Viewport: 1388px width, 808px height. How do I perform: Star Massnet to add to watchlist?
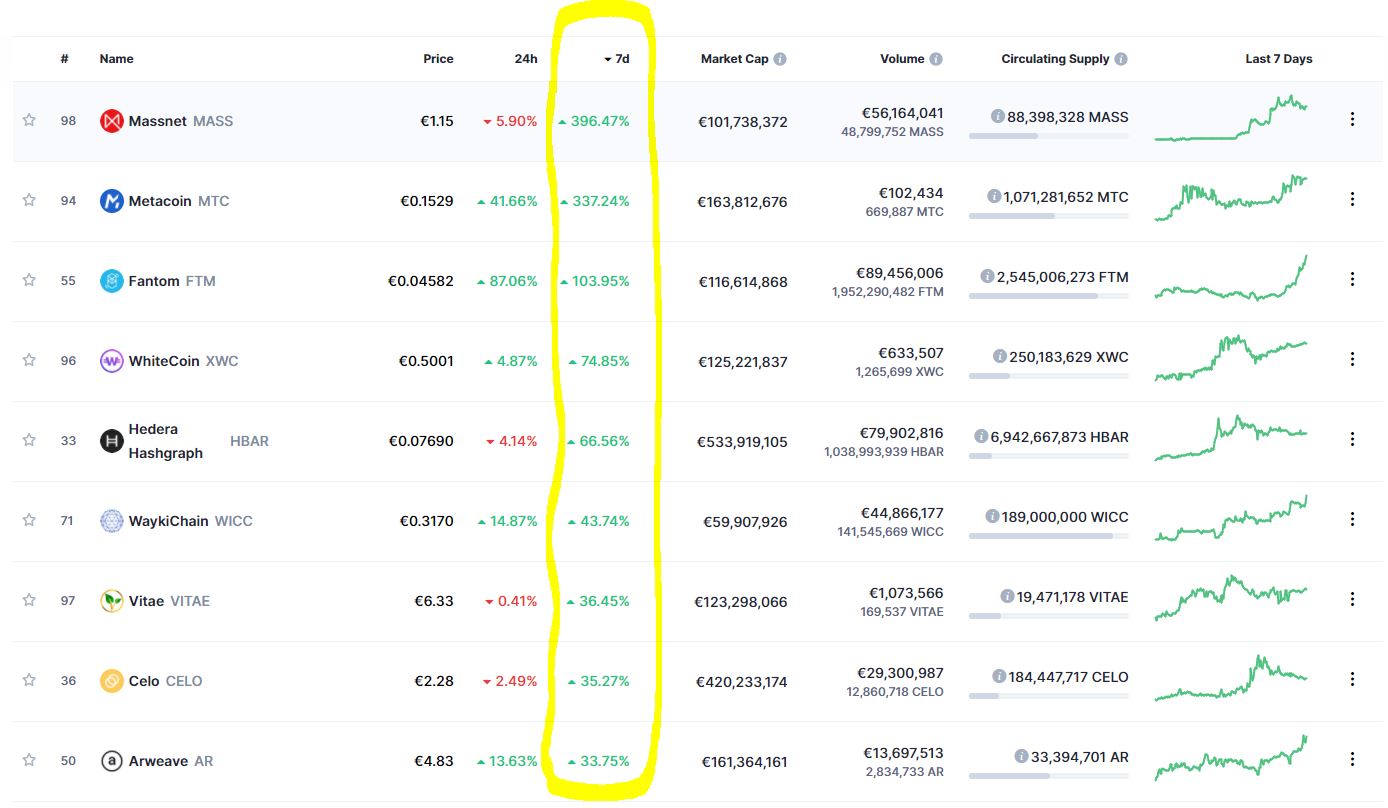tap(29, 120)
